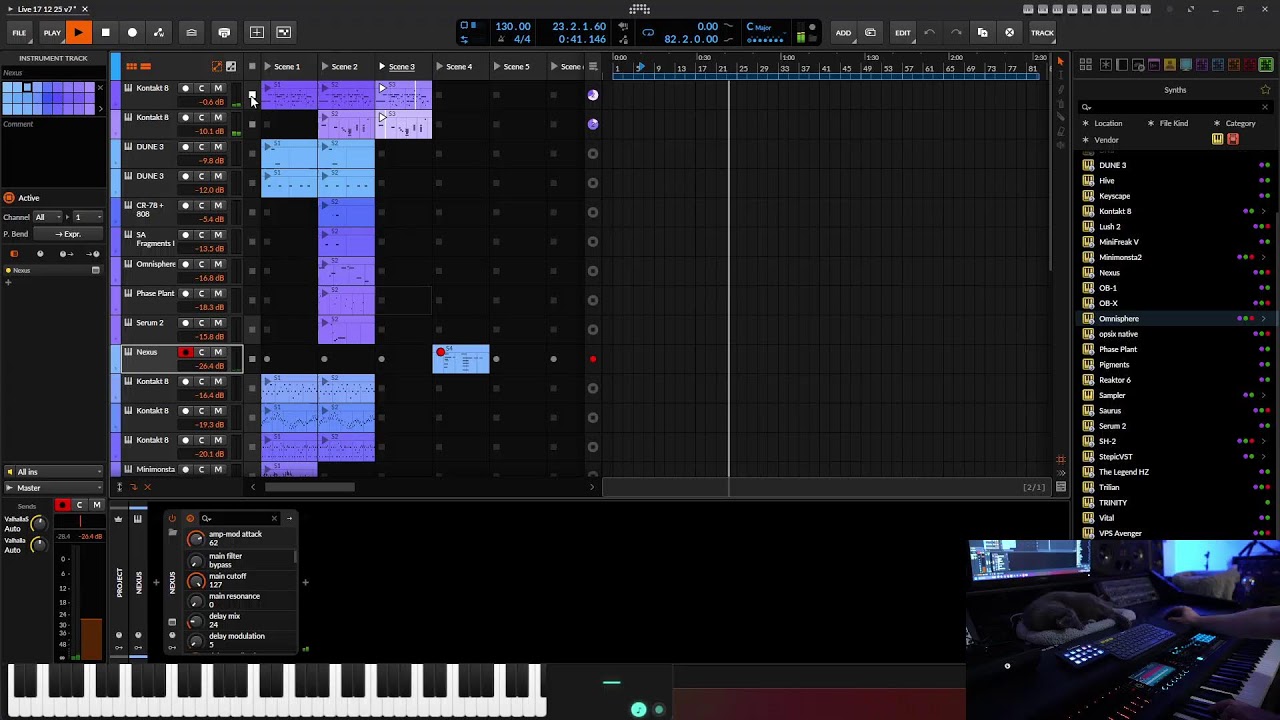The height and width of the screenshot is (720, 1280).
Task: Select Vital in the Synths list
Action: click(1106, 518)
